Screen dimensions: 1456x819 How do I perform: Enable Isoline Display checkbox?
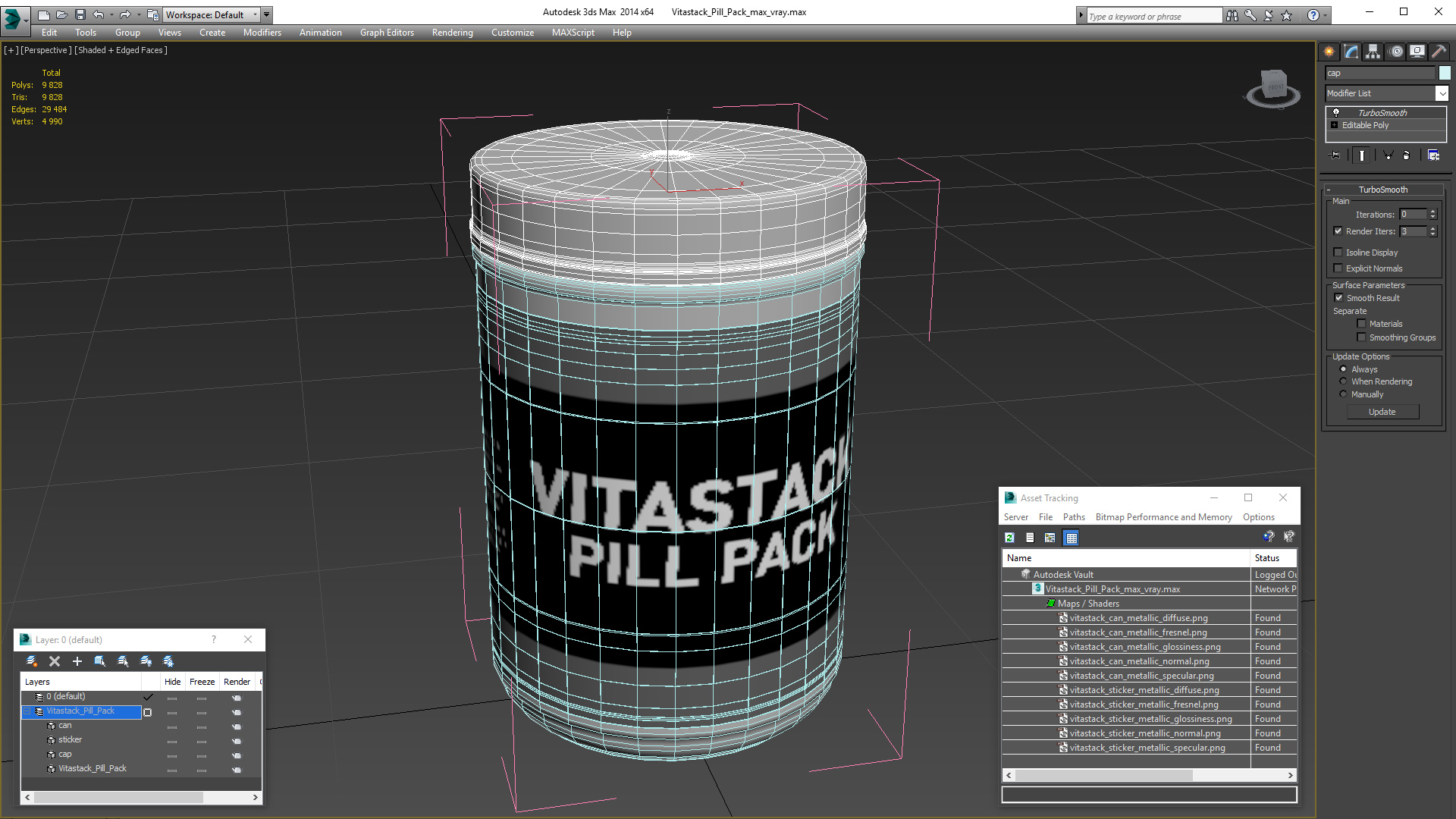1338,253
